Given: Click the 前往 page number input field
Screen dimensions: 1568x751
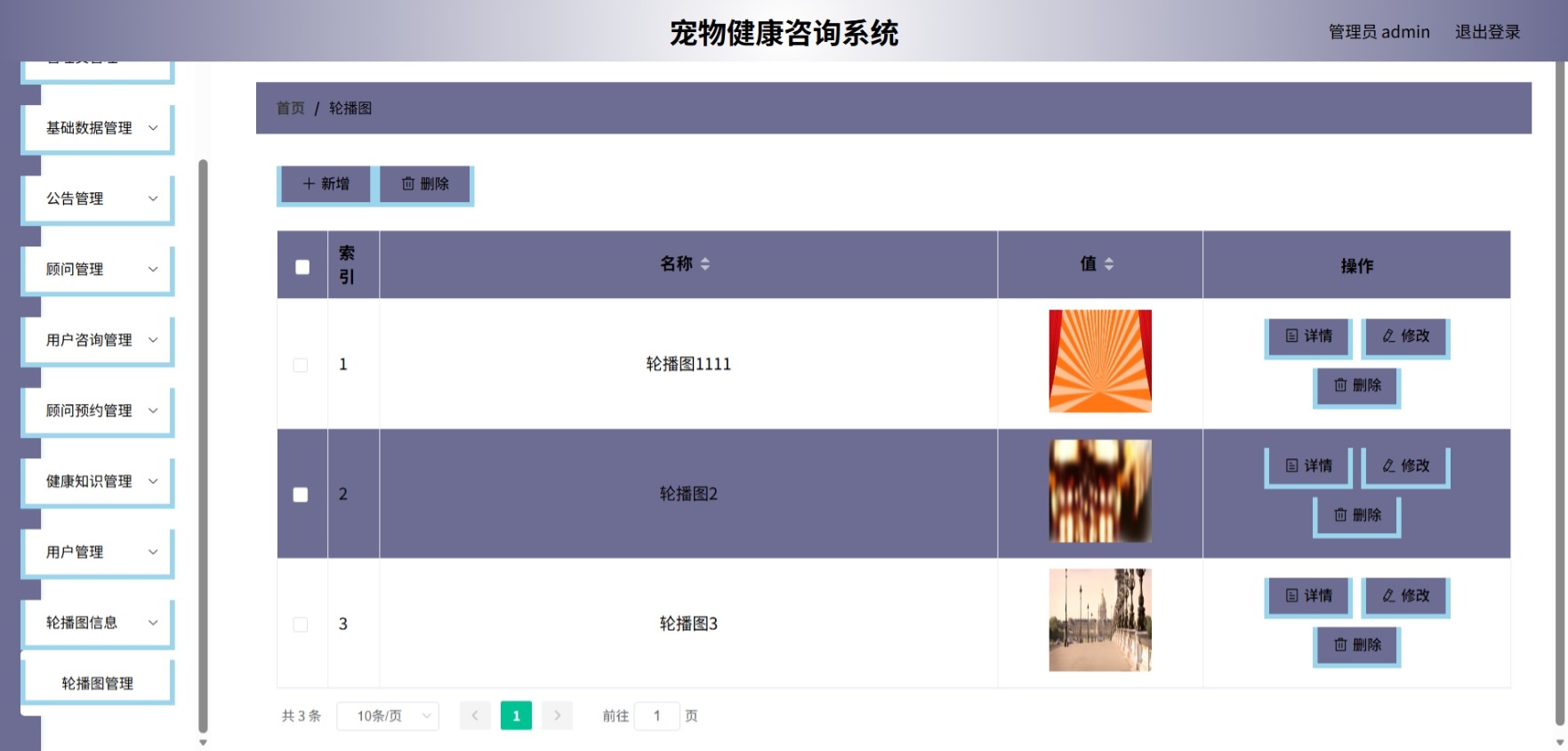Looking at the screenshot, I should 657,715.
